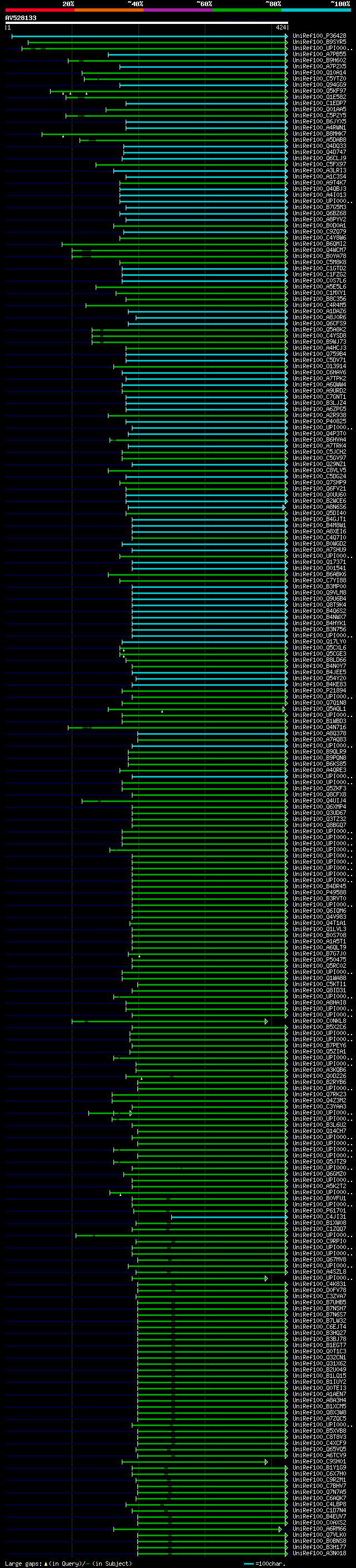
Task: Select the UniRef100_B7UHB5 label
Action: click(319, 1303)
